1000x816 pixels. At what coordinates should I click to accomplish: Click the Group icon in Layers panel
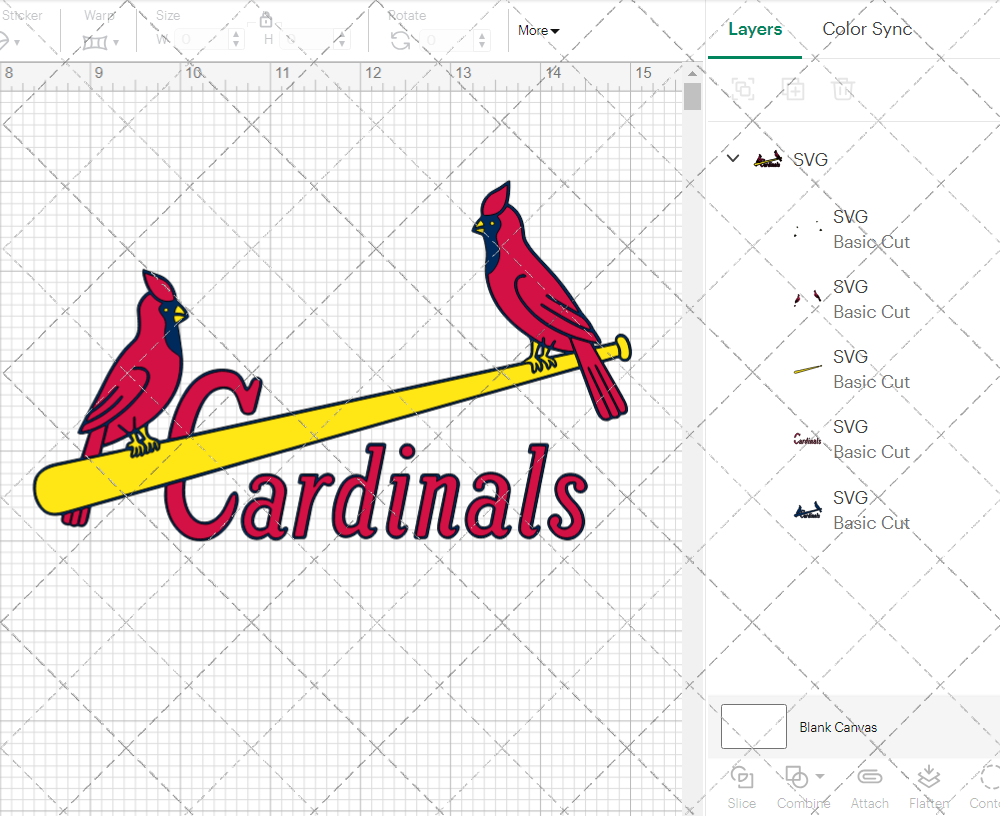click(743, 89)
